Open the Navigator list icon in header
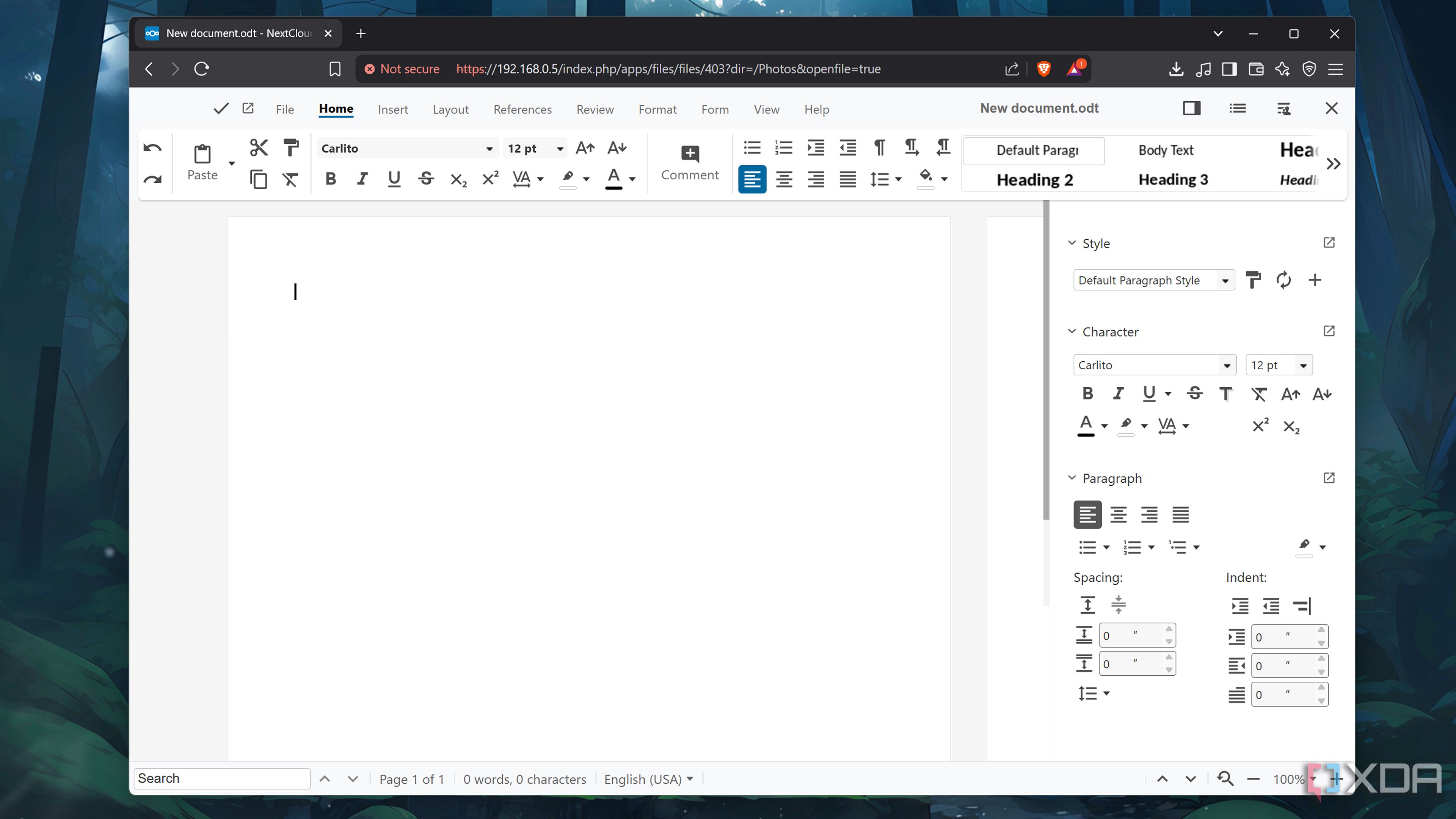 (x=1237, y=108)
